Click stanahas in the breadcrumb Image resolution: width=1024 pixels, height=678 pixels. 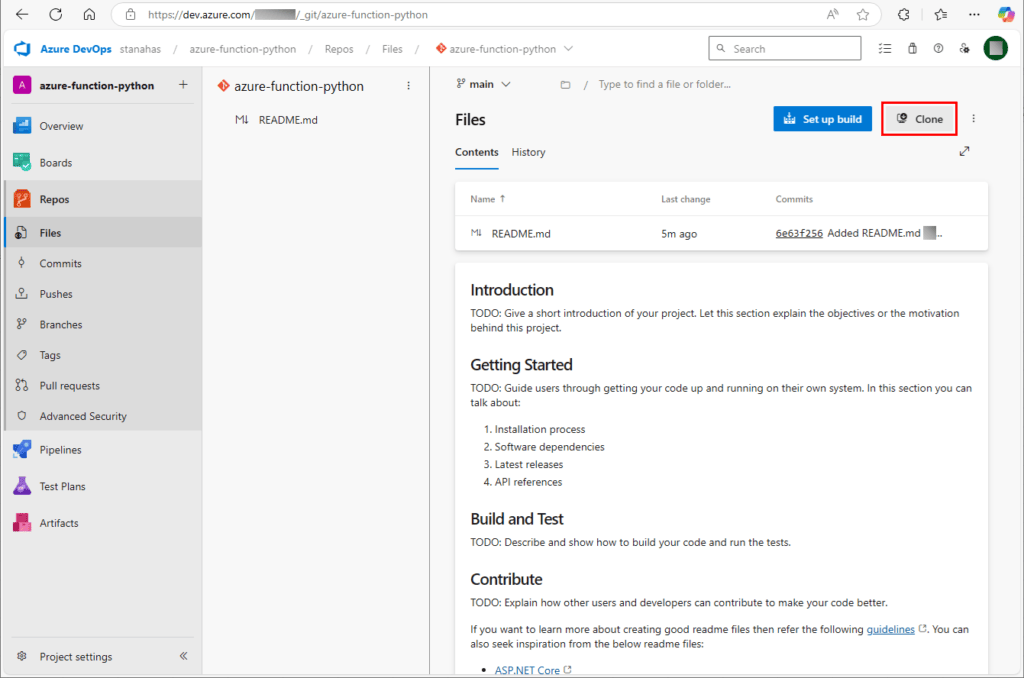[140, 49]
